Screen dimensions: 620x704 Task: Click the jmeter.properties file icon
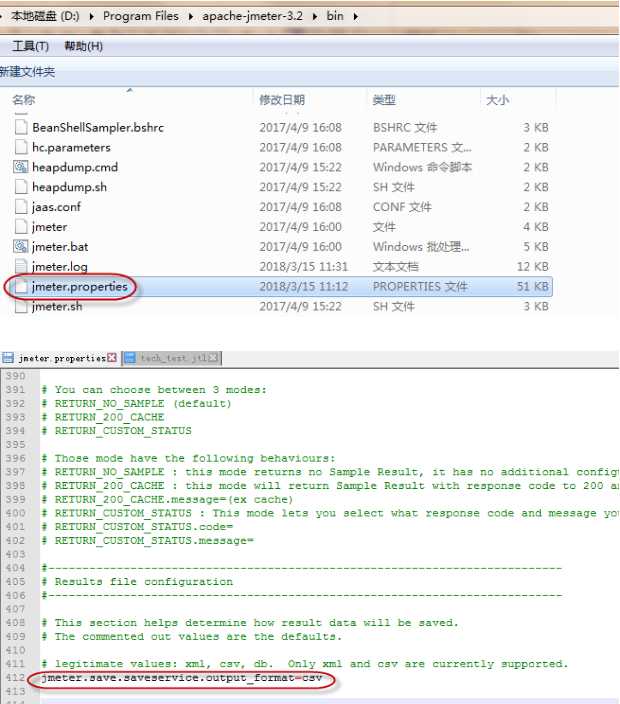[21, 286]
